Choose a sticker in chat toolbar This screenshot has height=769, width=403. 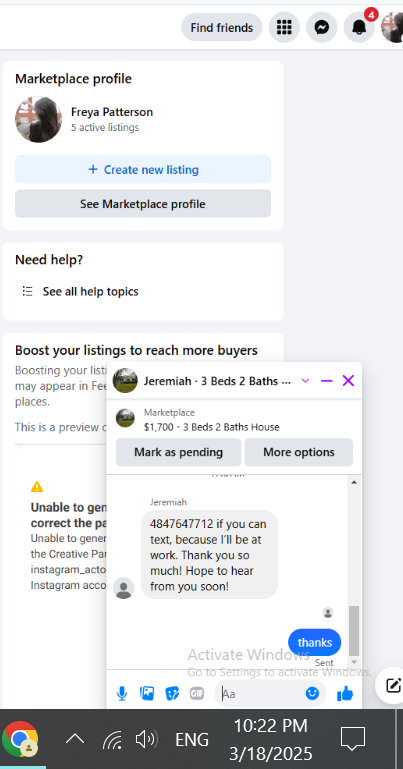pos(172,693)
